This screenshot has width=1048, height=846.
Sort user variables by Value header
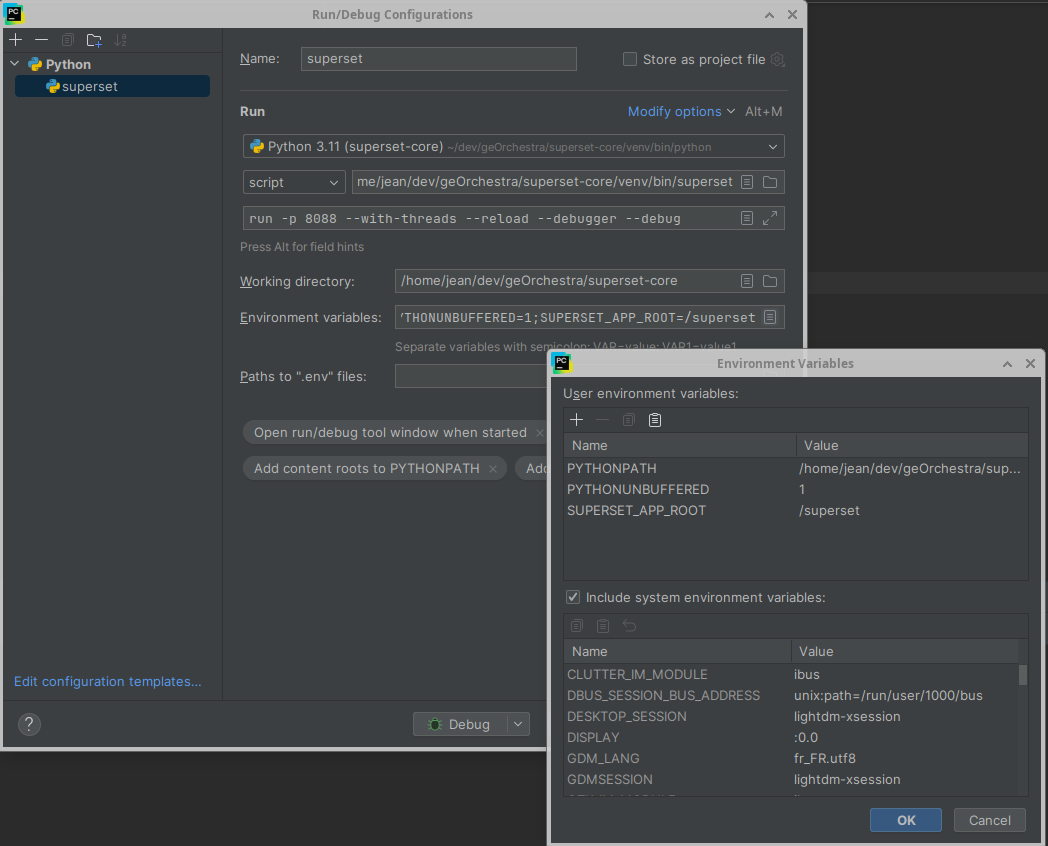pyautogui.click(x=912, y=446)
